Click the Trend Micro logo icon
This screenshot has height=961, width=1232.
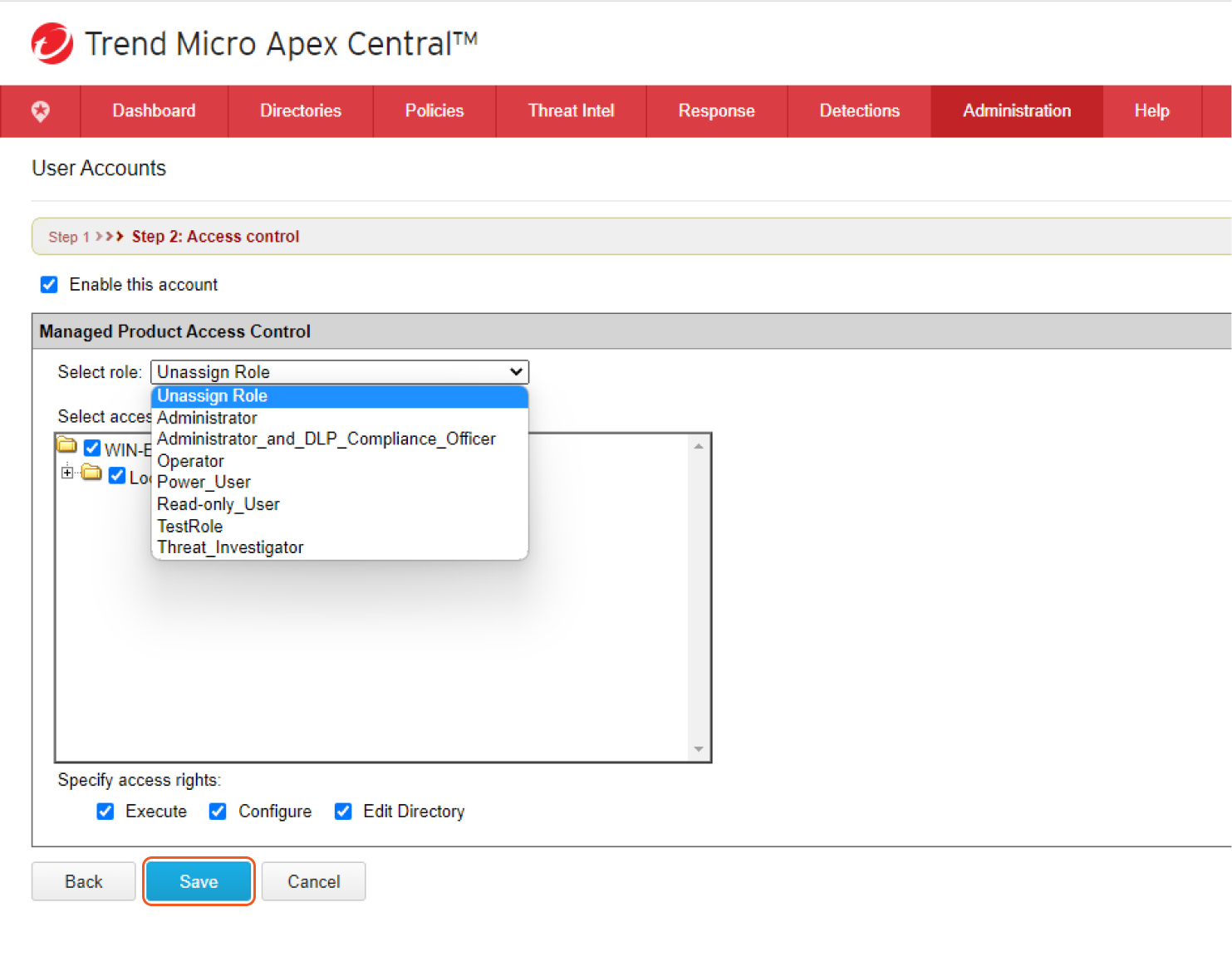52,43
